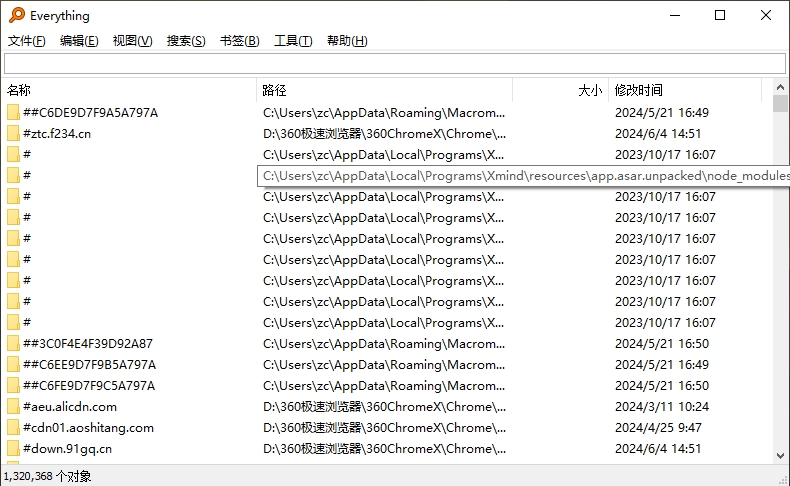
Task: Select folder icon of ##C6DE9D7F9A5A797A
Action: [x=14, y=112]
